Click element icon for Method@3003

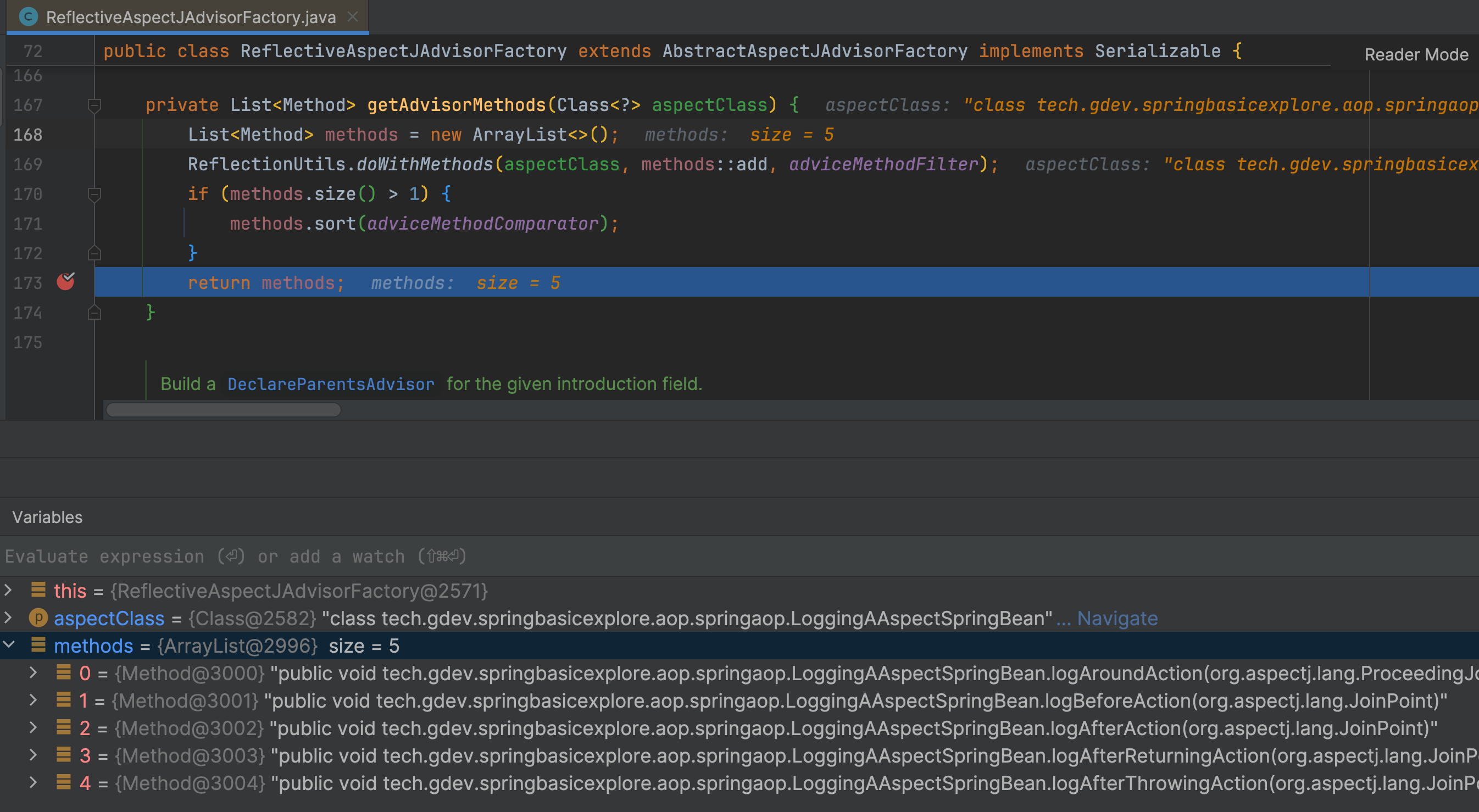point(64,754)
